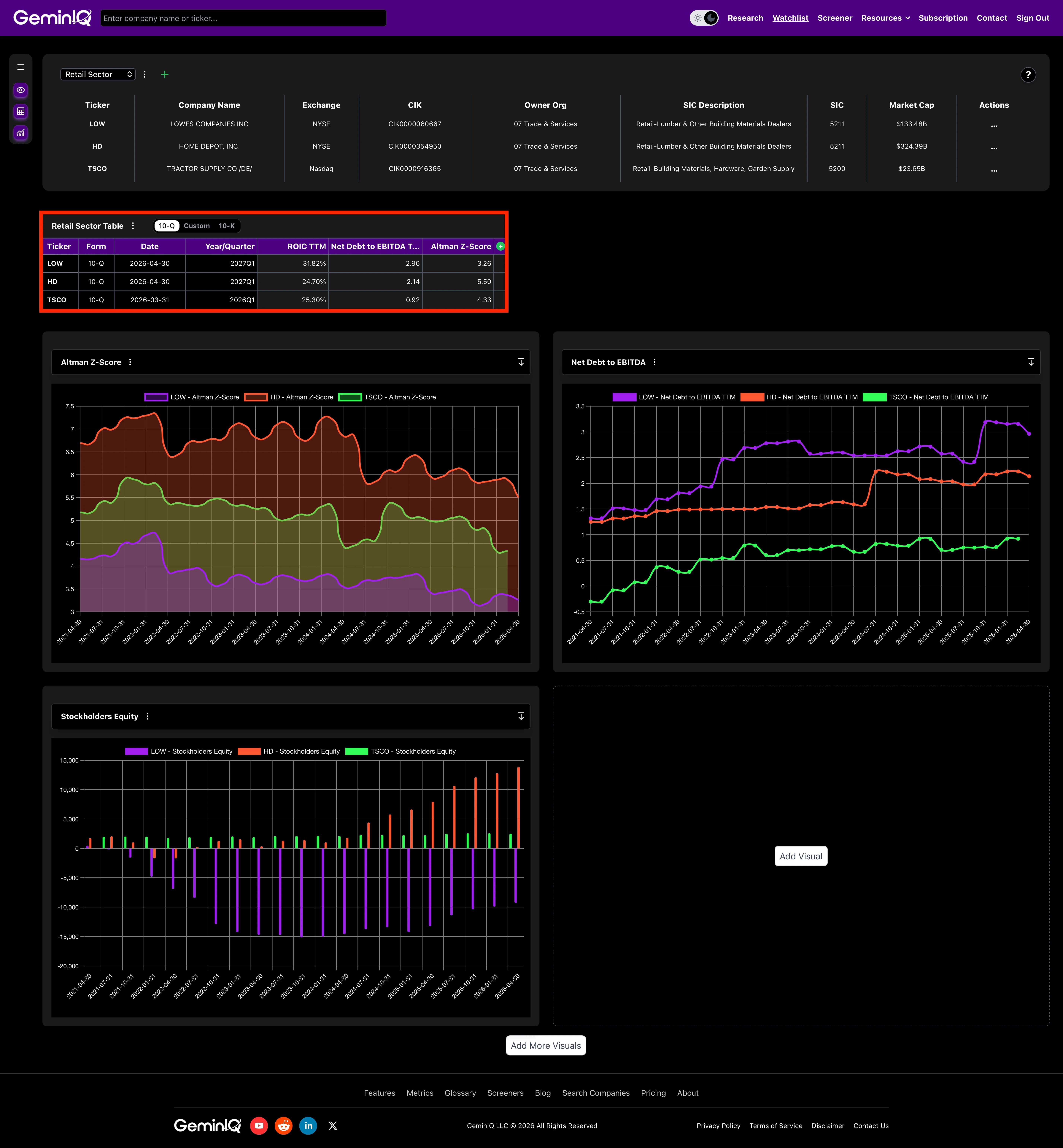Open GeminIQ LinkedIn page icon

pos(308,1126)
